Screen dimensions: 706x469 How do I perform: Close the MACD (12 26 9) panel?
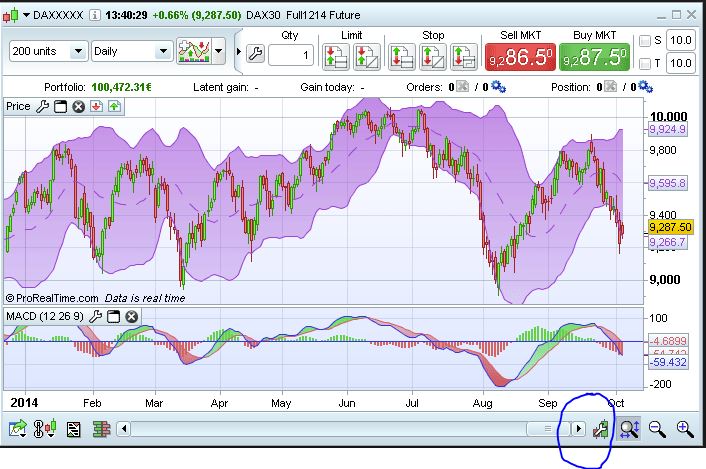point(131,316)
